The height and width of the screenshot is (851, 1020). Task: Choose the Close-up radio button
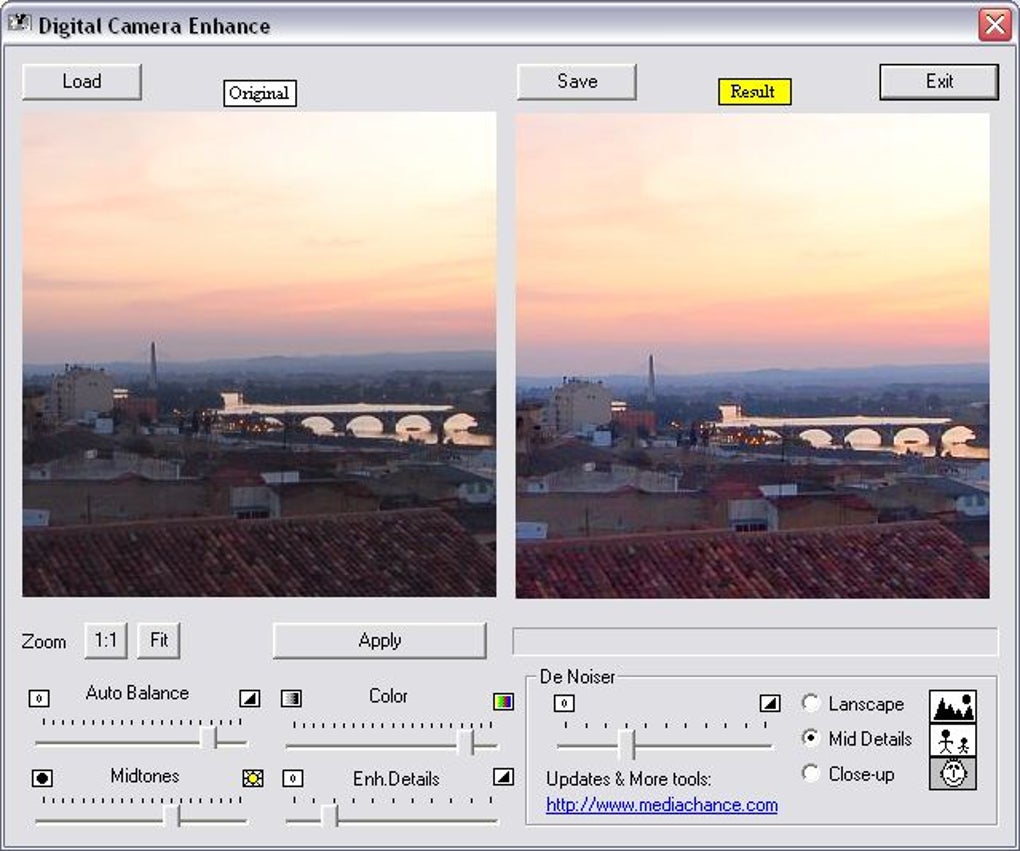(811, 773)
